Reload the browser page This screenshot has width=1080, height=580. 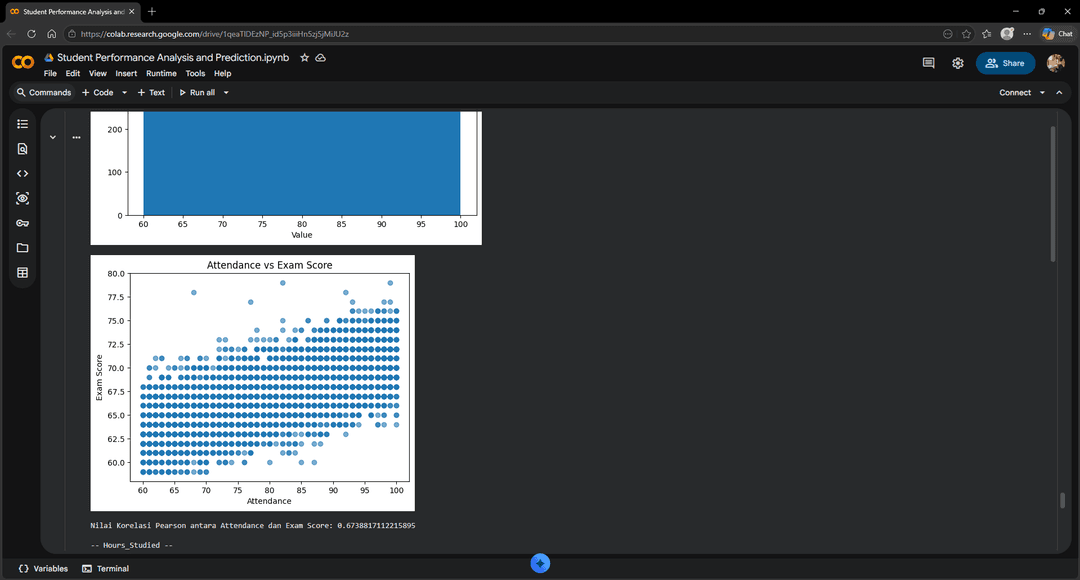point(31,34)
